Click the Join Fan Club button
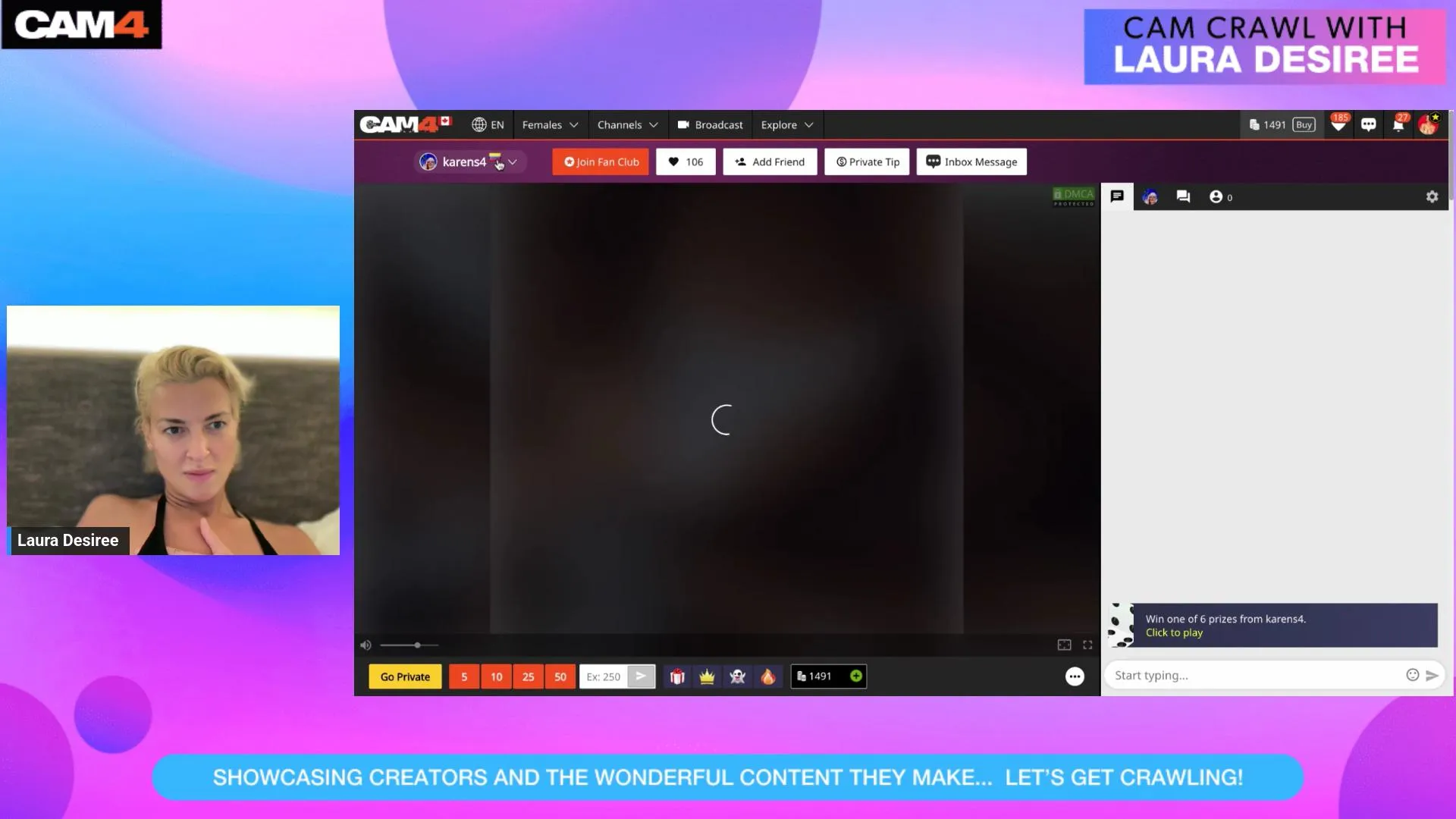The height and width of the screenshot is (819, 1456). pyautogui.click(x=600, y=162)
